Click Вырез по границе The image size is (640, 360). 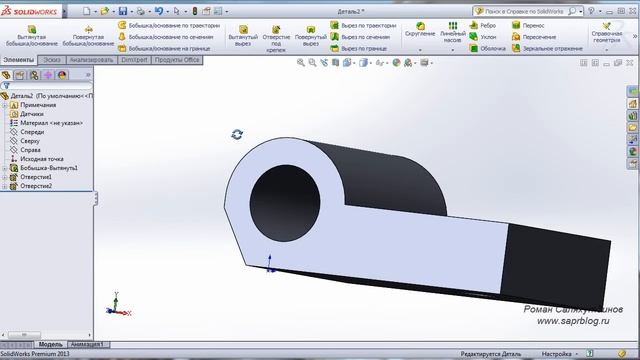point(358,48)
